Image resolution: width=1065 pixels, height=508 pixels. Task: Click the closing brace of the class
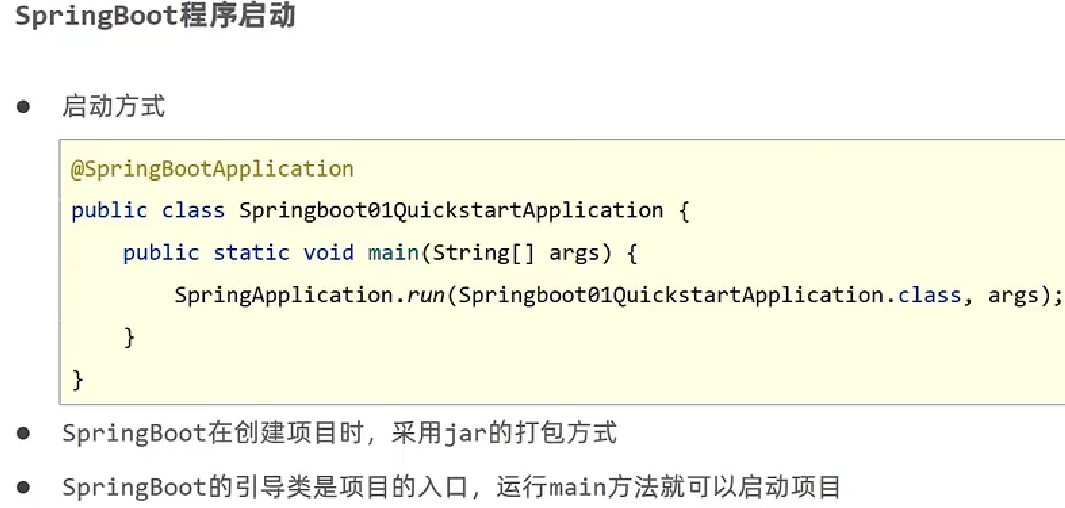pos(77,380)
